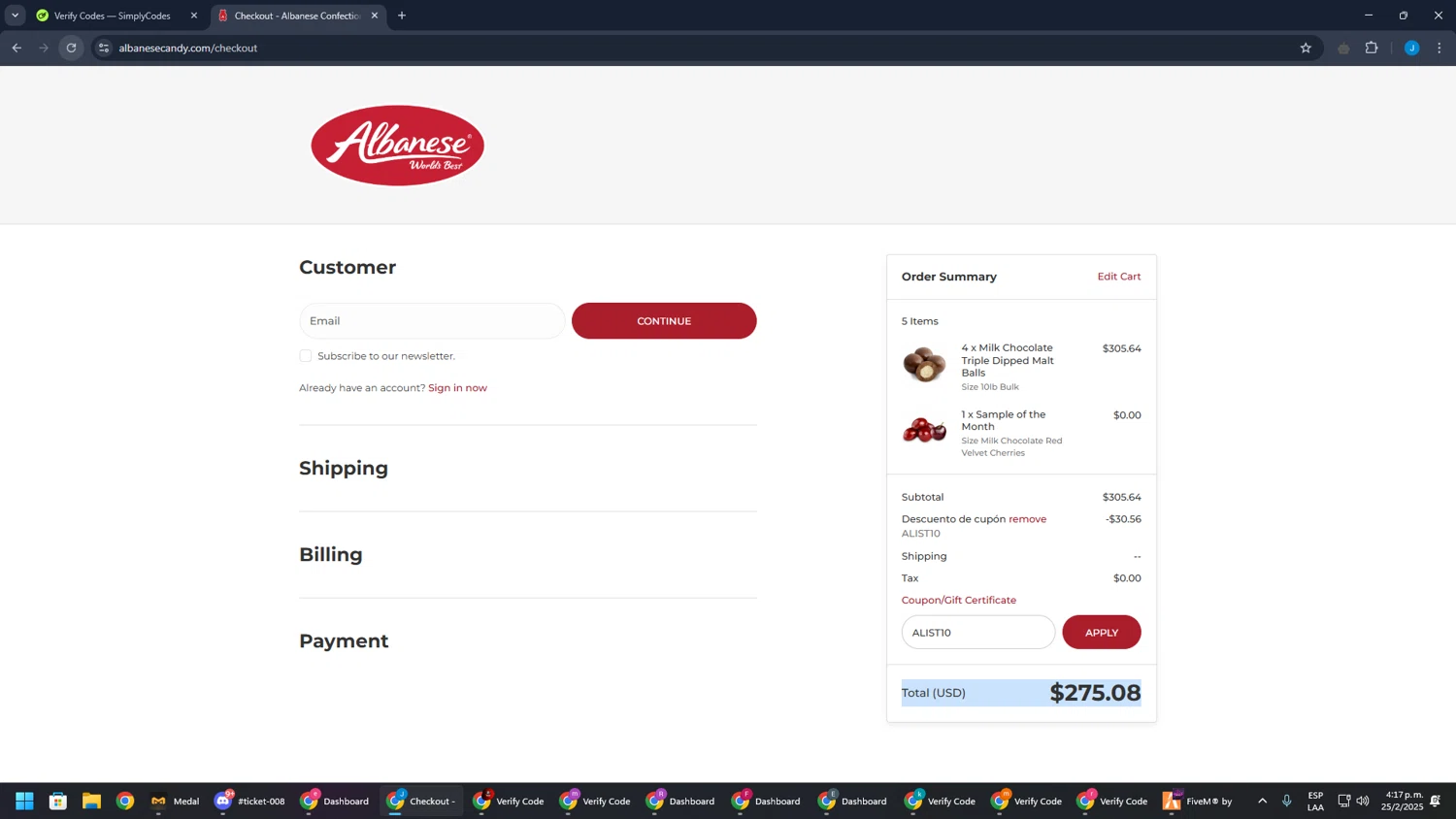Open the FiveM taskbar item
1456x819 pixels.
point(1198,801)
